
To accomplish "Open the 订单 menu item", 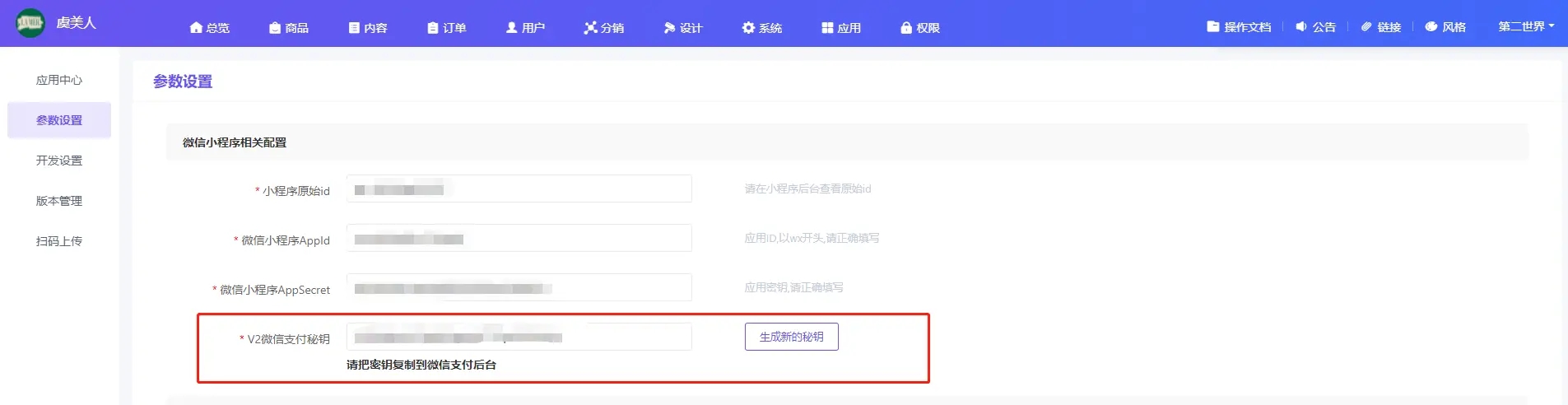I will click(x=447, y=28).
